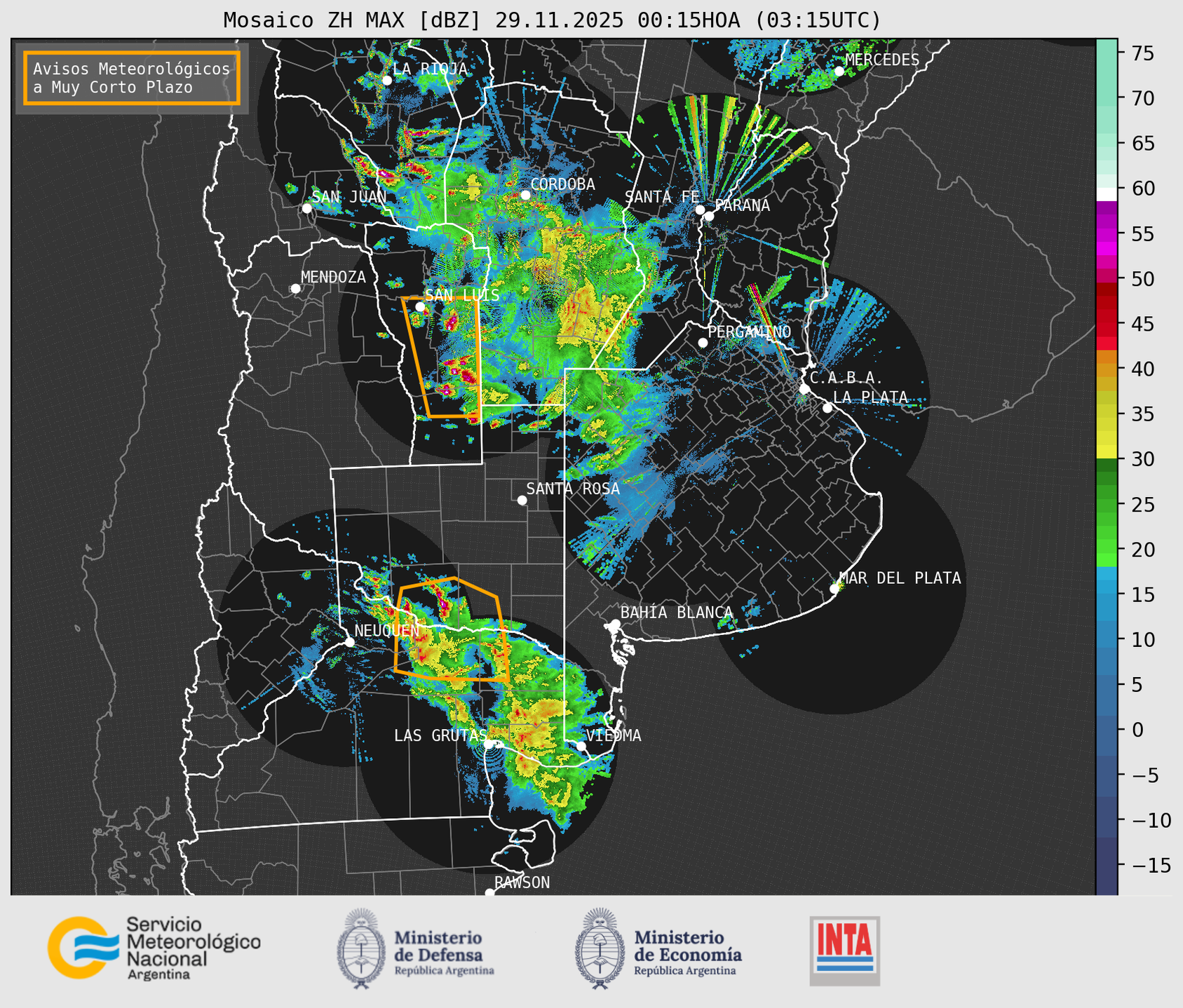Click the LAS GRUTAS city label

tap(440, 735)
